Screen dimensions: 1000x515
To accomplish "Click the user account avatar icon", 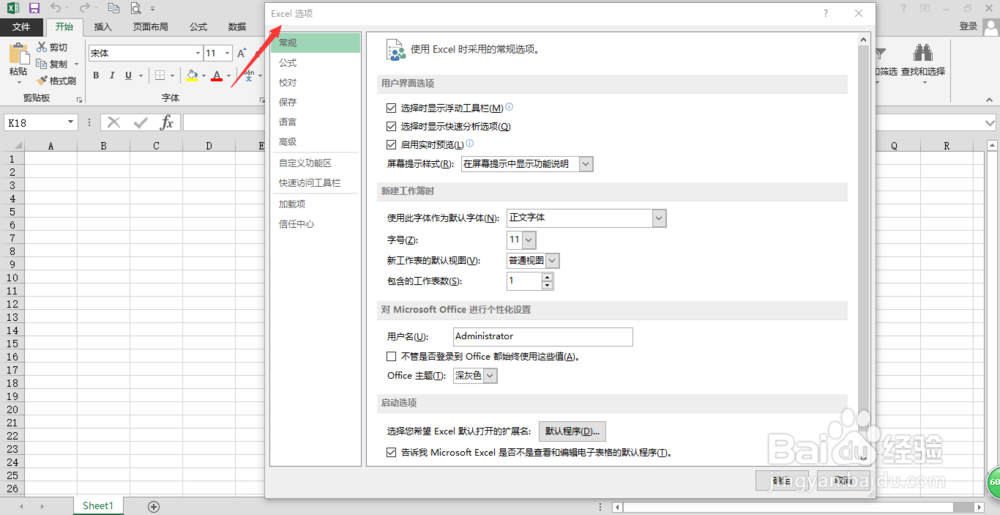I will tap(992, 26).
